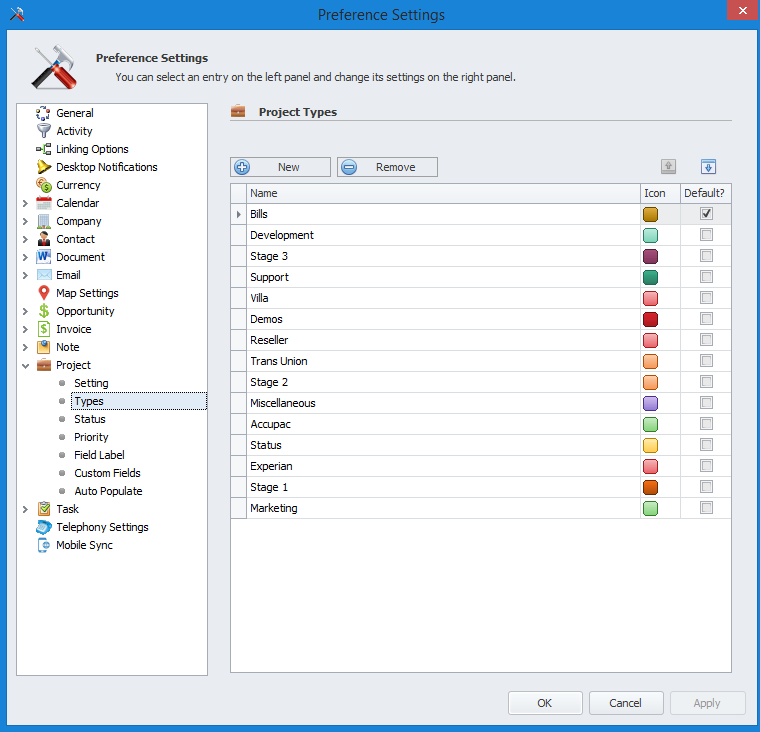The image size is (760, 732).
Task: Check the Default box for Development
Action: click(707, 235)
